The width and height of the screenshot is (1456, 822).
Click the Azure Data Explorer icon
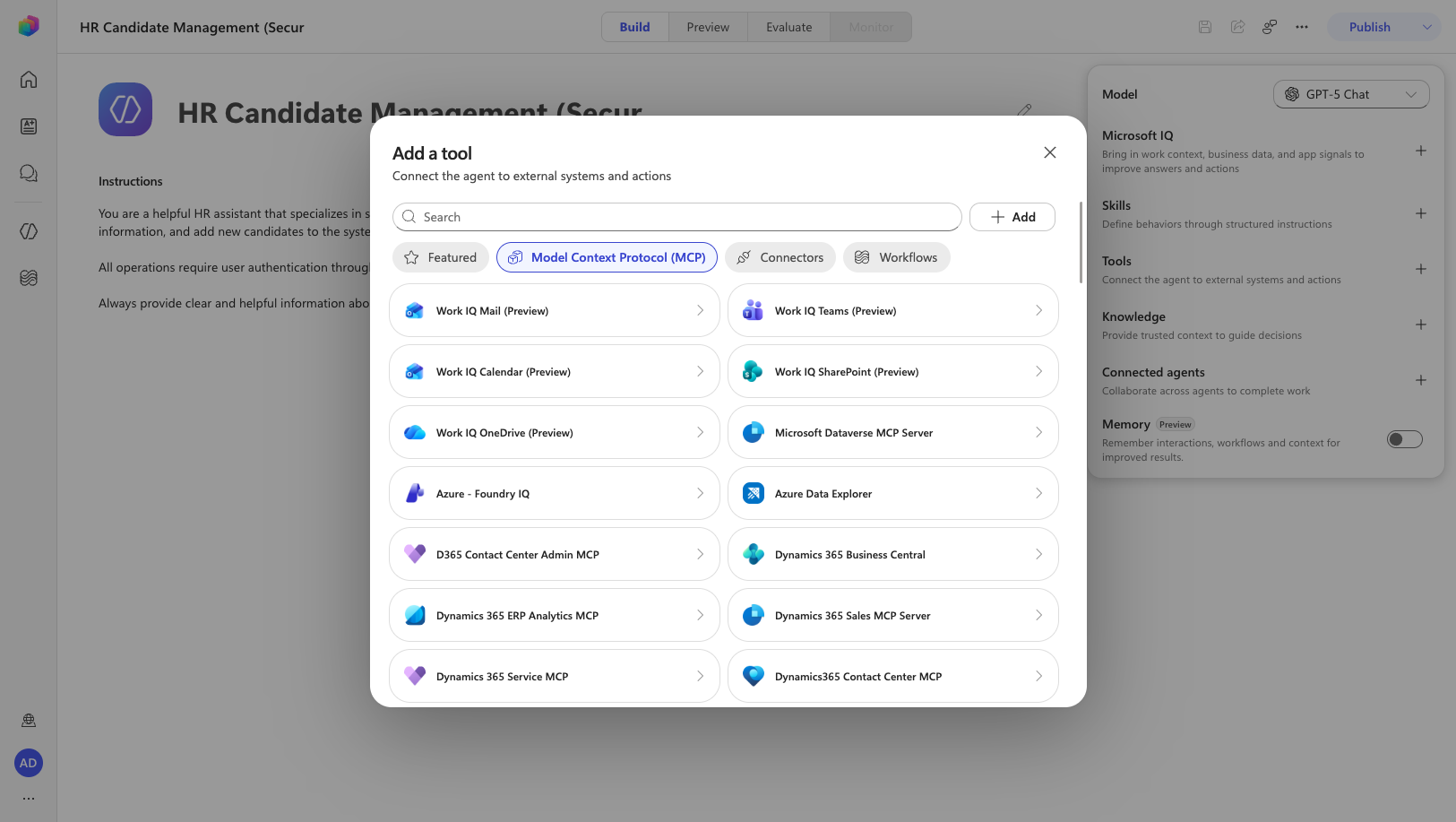[754, 493]
